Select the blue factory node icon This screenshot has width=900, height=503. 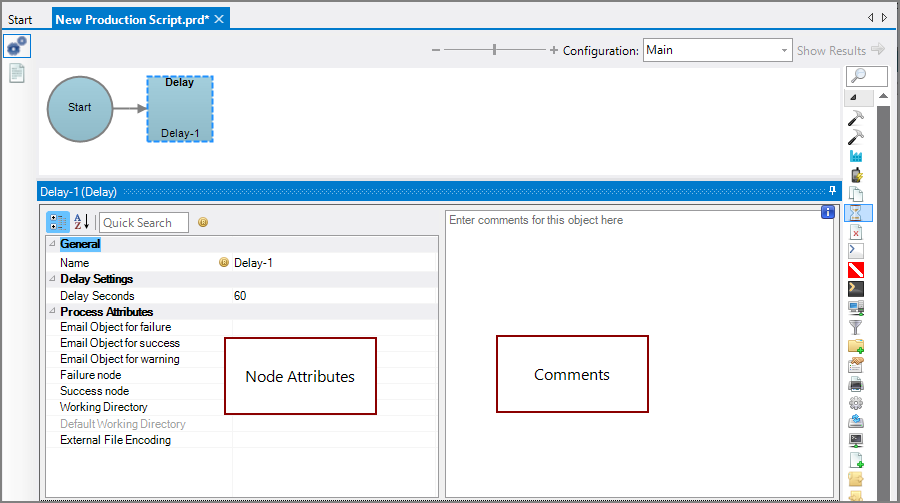[856, 156]
